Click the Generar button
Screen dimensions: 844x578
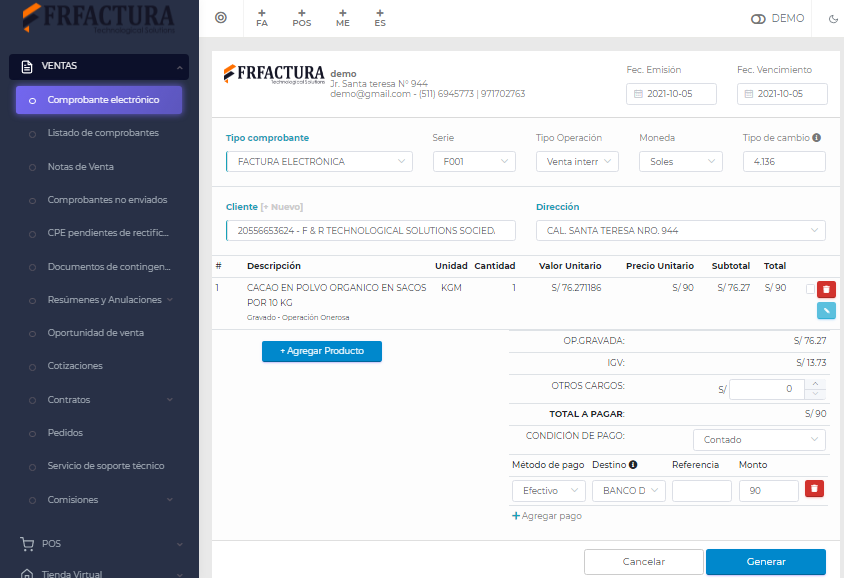[766, 562]
